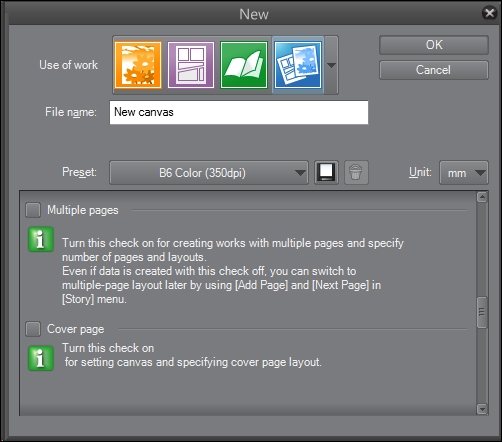Select the blue show all settings icon
The image size is (502, 442).
tap(298, 65)
